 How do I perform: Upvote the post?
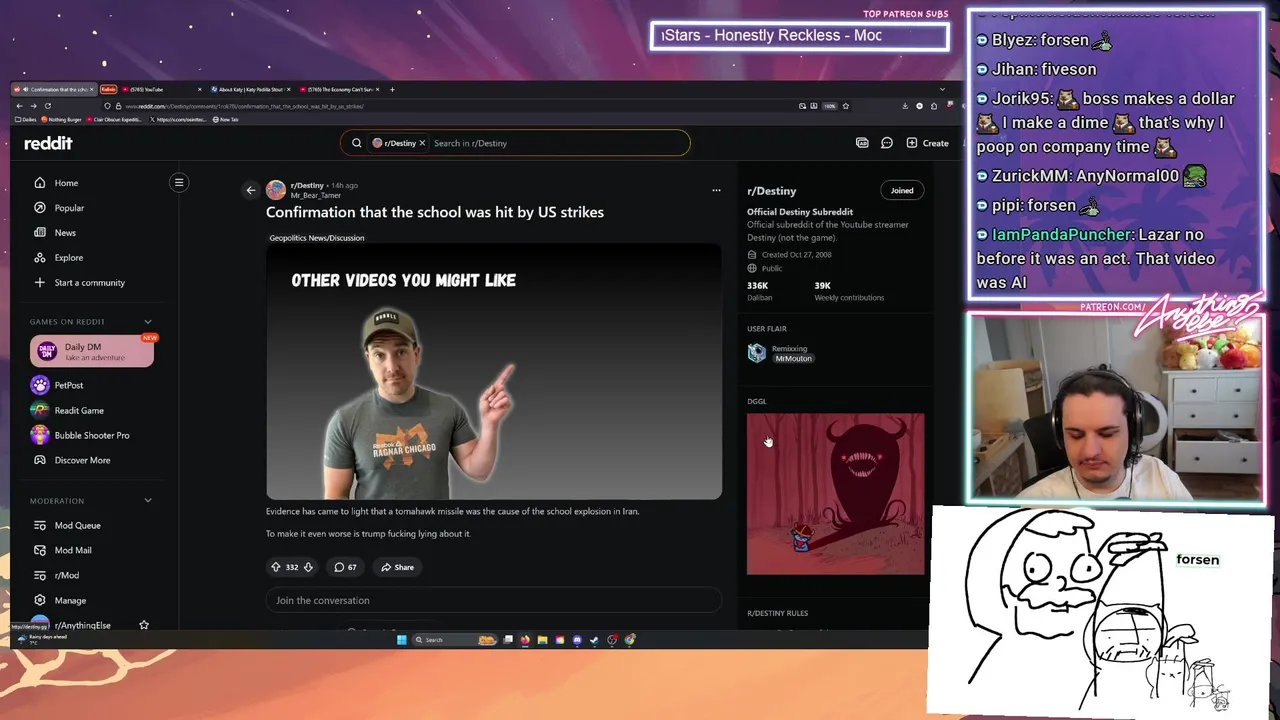pyautogui.click(x=276, y=567)
